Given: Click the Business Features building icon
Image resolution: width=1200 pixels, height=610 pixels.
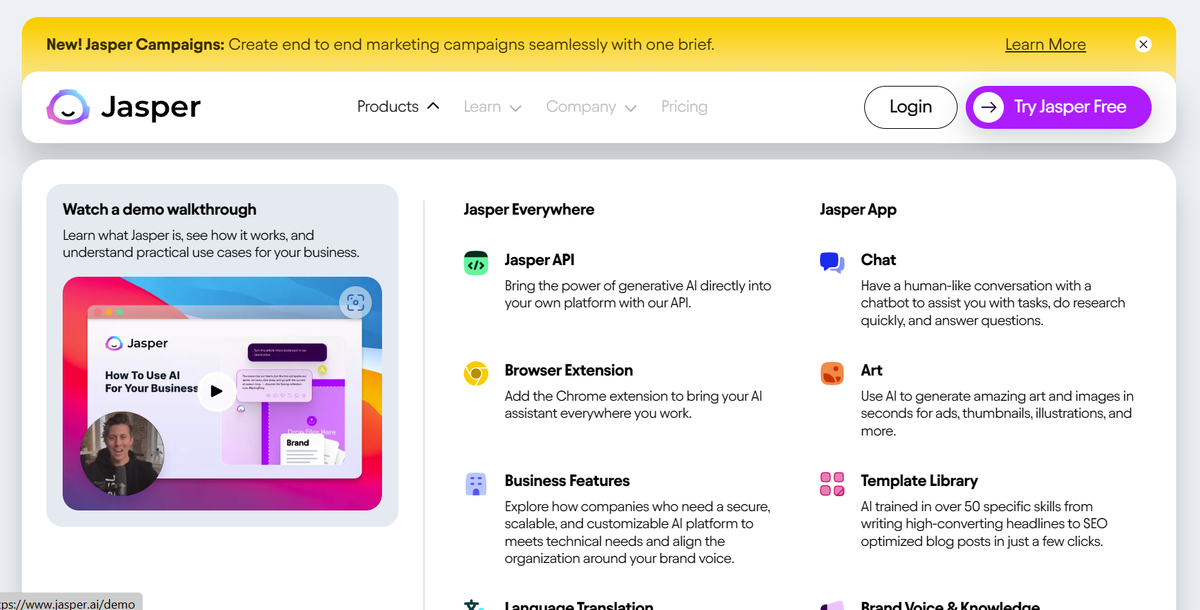Looking at the screenshot, I should pos(476,484).
